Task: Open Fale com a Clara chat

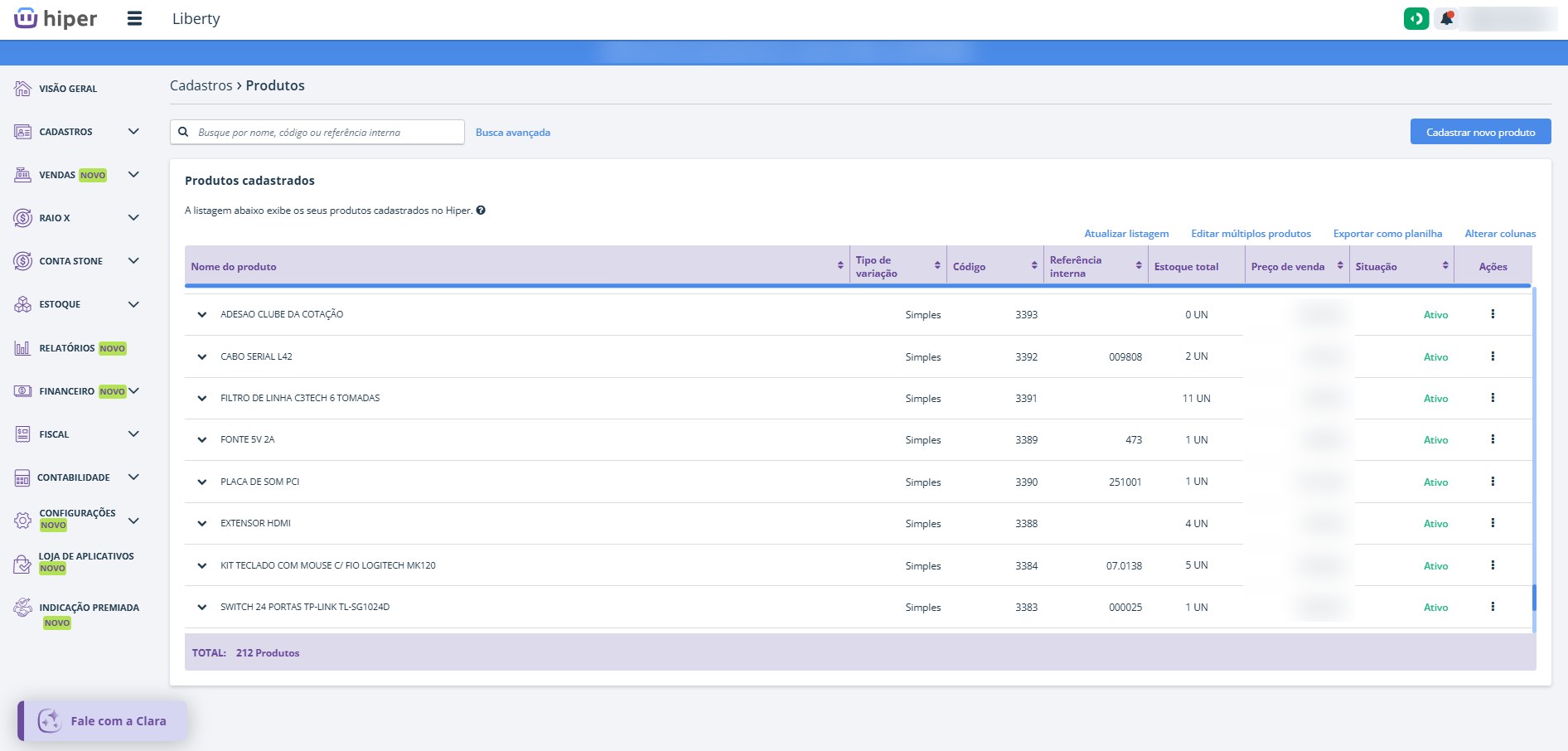Action: coord(103,721)
